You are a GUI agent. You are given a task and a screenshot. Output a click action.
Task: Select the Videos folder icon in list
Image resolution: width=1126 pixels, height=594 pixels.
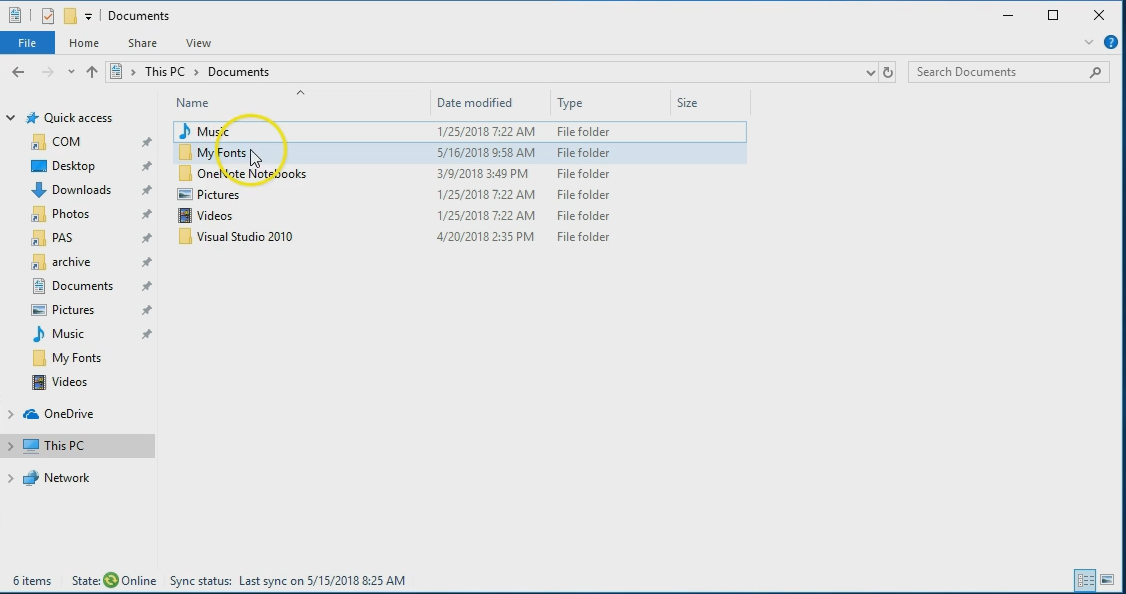pos(185,215)
